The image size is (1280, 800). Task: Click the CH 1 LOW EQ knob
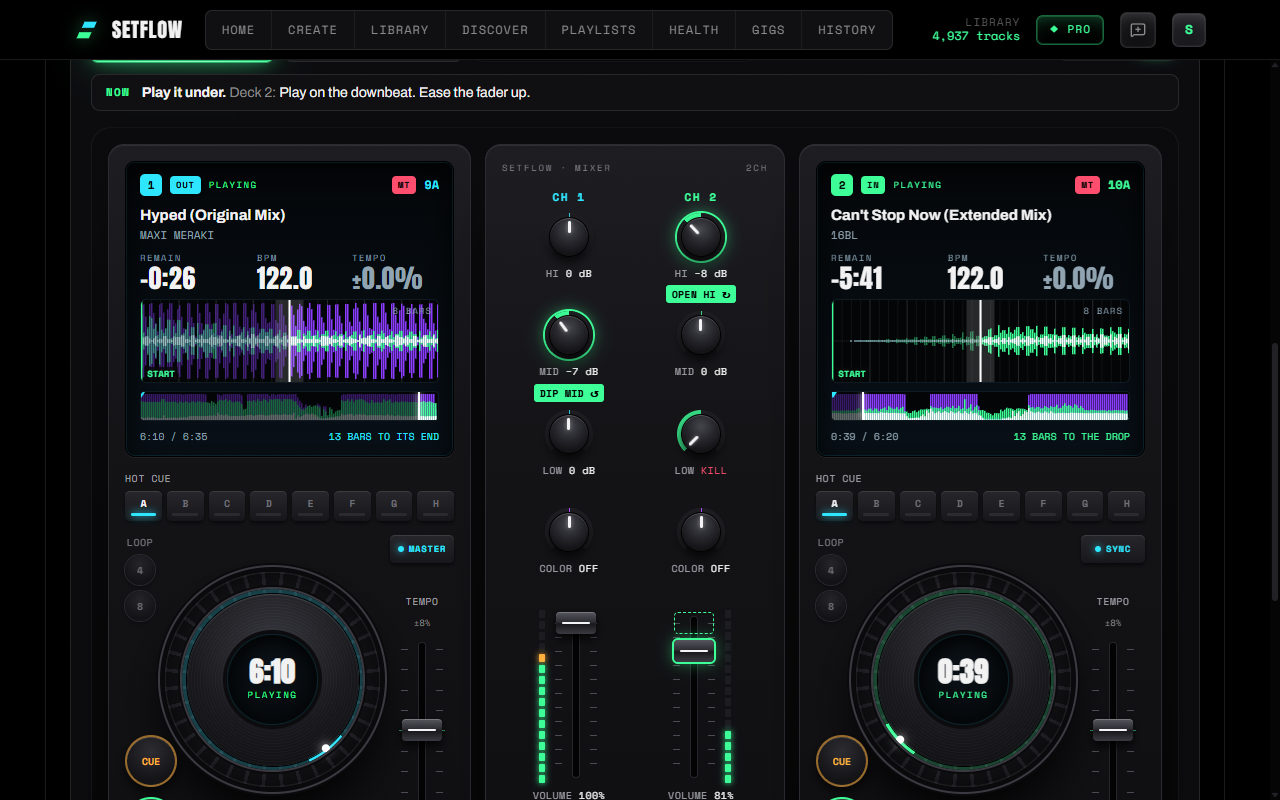tap(569, 434)
